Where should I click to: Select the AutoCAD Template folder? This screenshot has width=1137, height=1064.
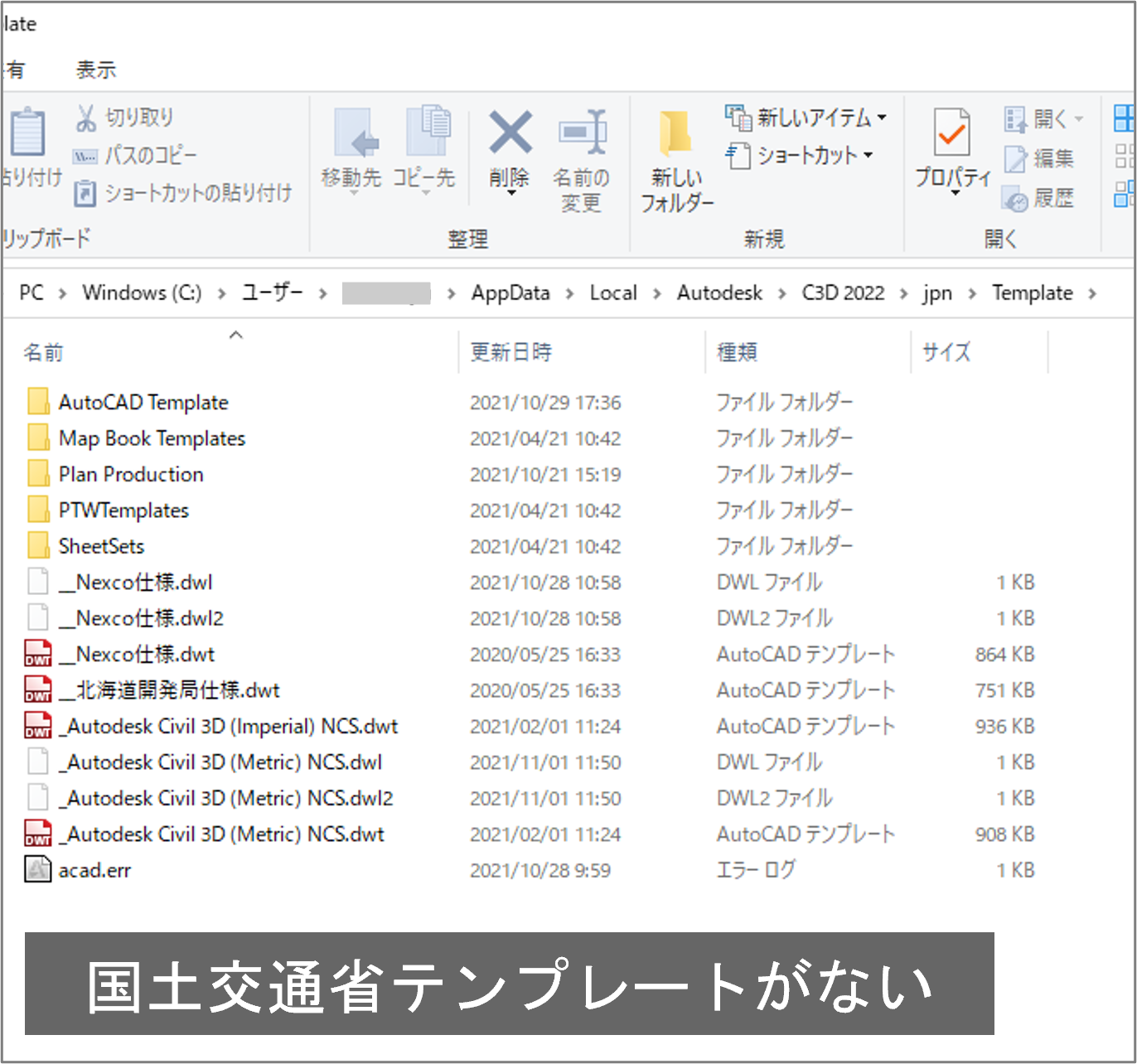tap(143, 402)
